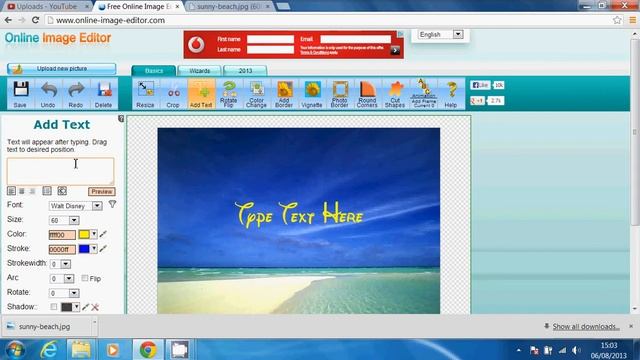Image resolution: width=640 pixels, height=360 pixels.
Task: Align text left in Add Text panel
Action: [11, 191]
